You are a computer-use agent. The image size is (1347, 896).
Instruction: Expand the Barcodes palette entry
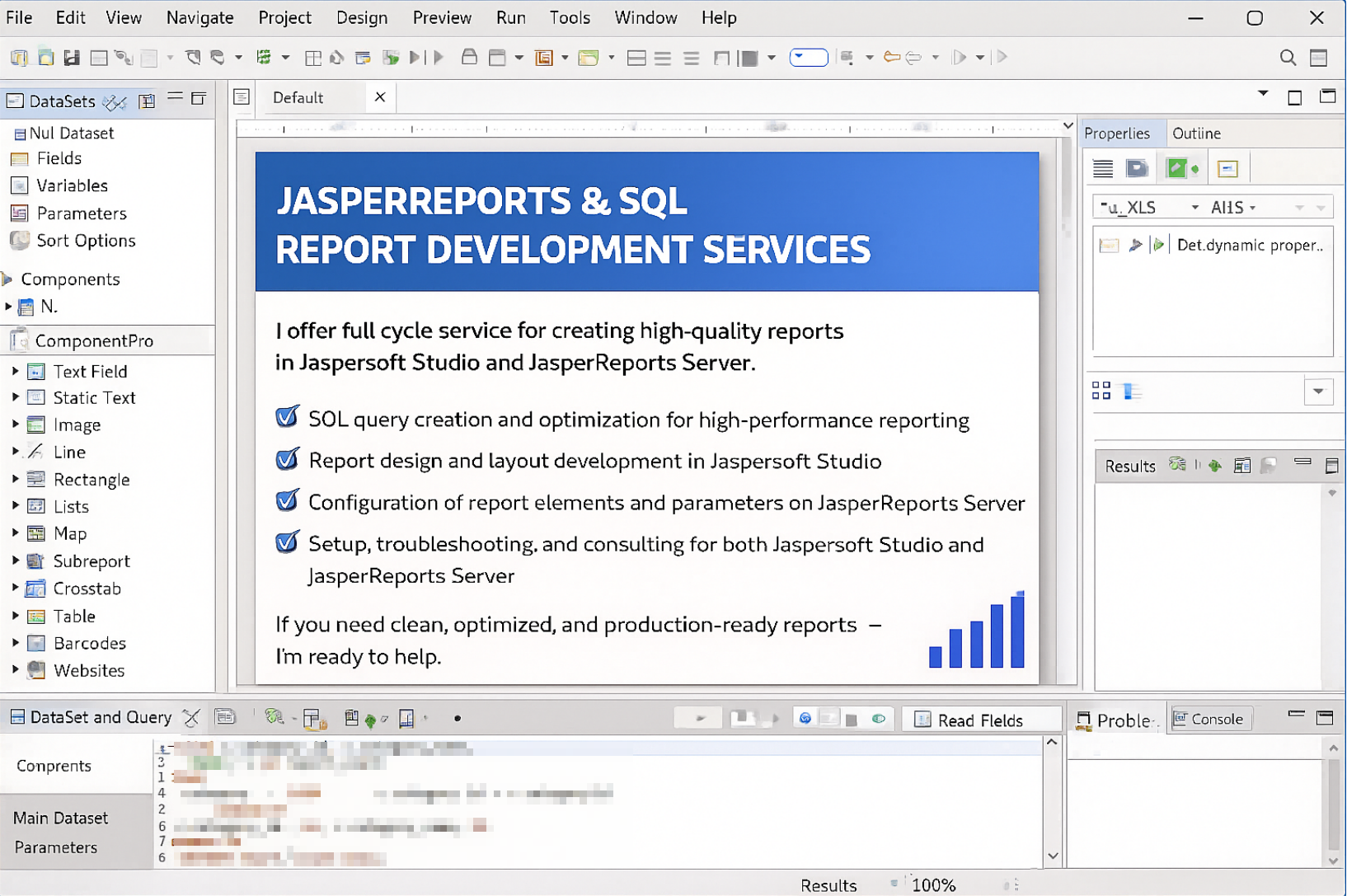pos(14,643)
